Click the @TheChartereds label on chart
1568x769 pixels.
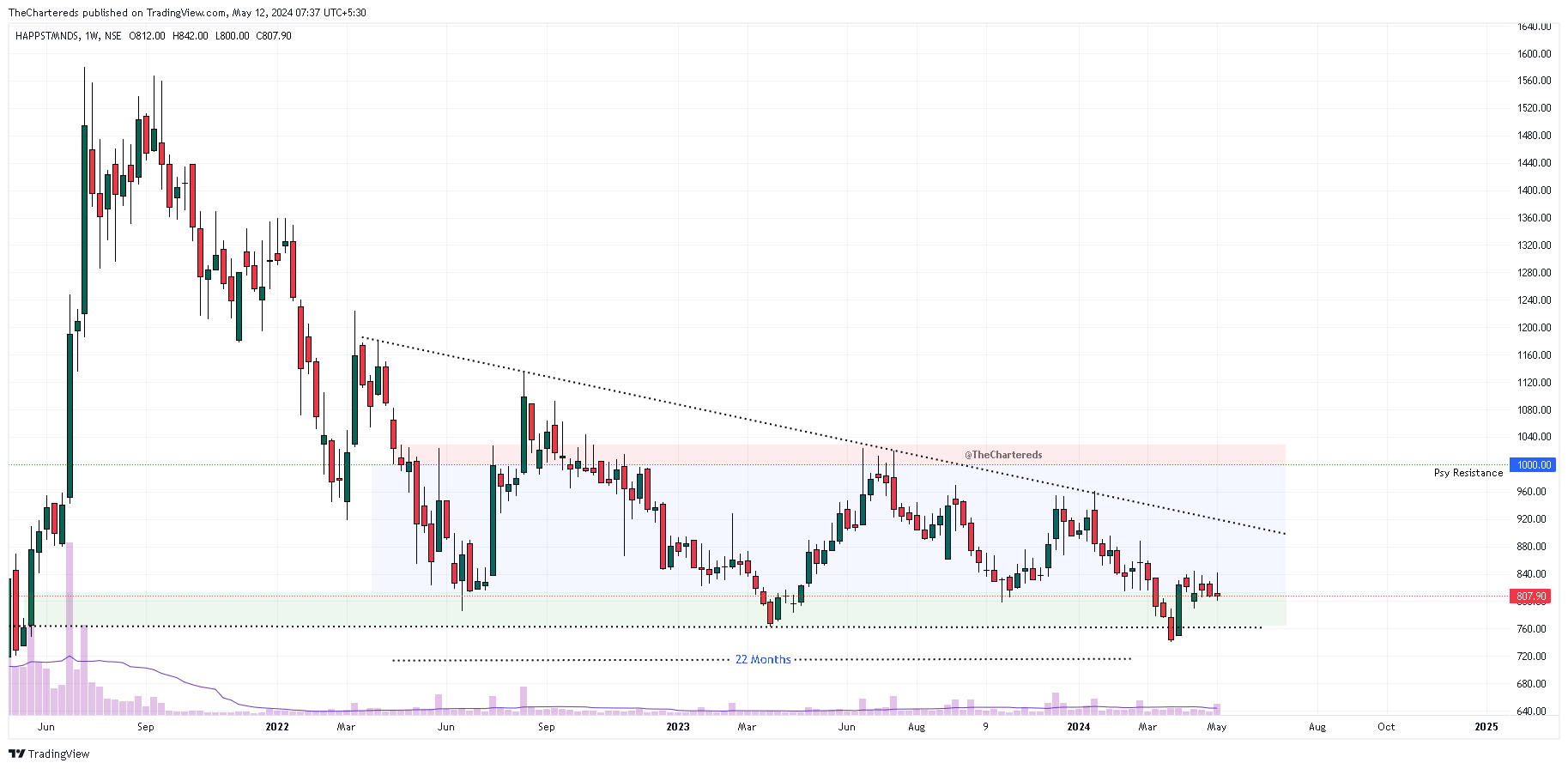tap(1003, 455)
